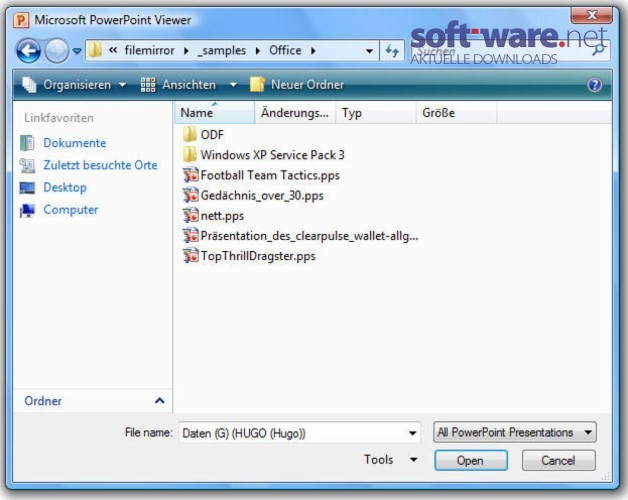
Task: Open recent pages dropdown beside navigation arrows
Action: coord(77,51)
